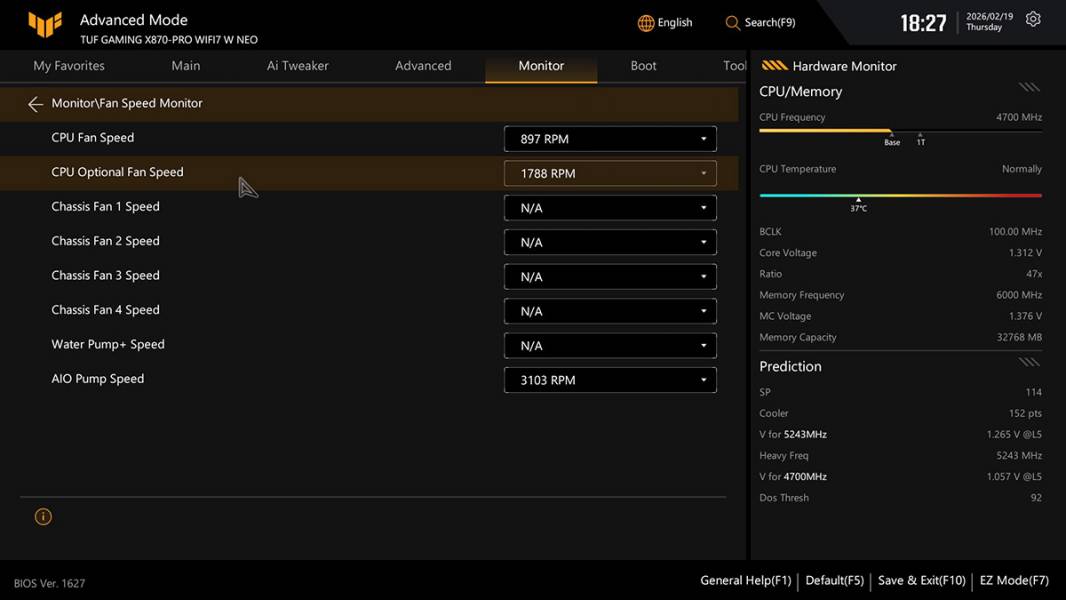1066x600 pixels.
Task: Expand the Chassis Fan 1 Speed dropdown
Action: pos(610,208)
